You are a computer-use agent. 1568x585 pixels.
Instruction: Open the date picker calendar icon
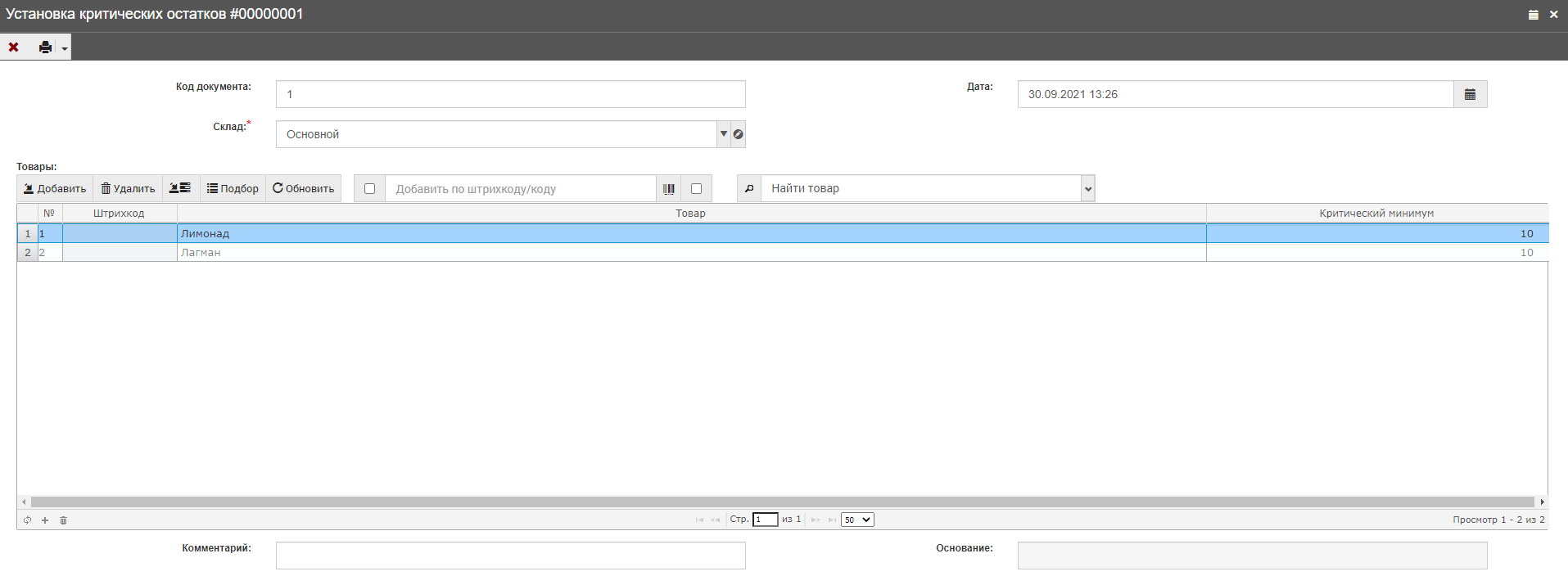(x=1470, y=94)
